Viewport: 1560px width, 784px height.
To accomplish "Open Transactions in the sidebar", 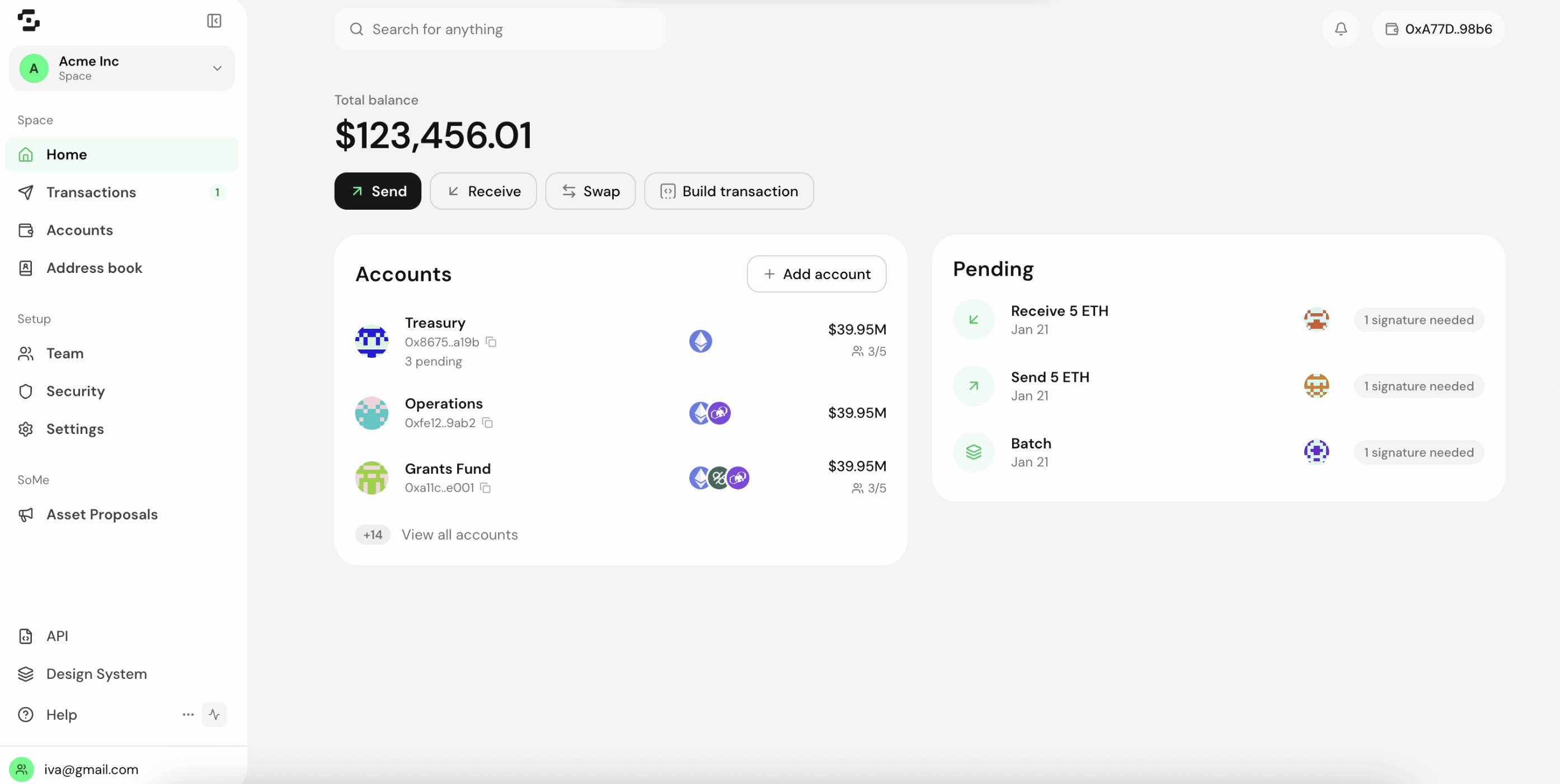I will [122, 192].
